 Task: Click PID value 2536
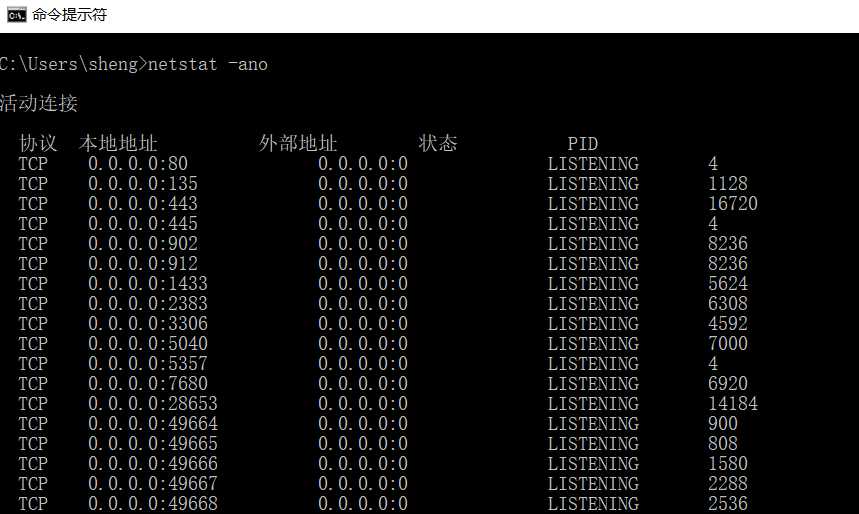(728, 504)
